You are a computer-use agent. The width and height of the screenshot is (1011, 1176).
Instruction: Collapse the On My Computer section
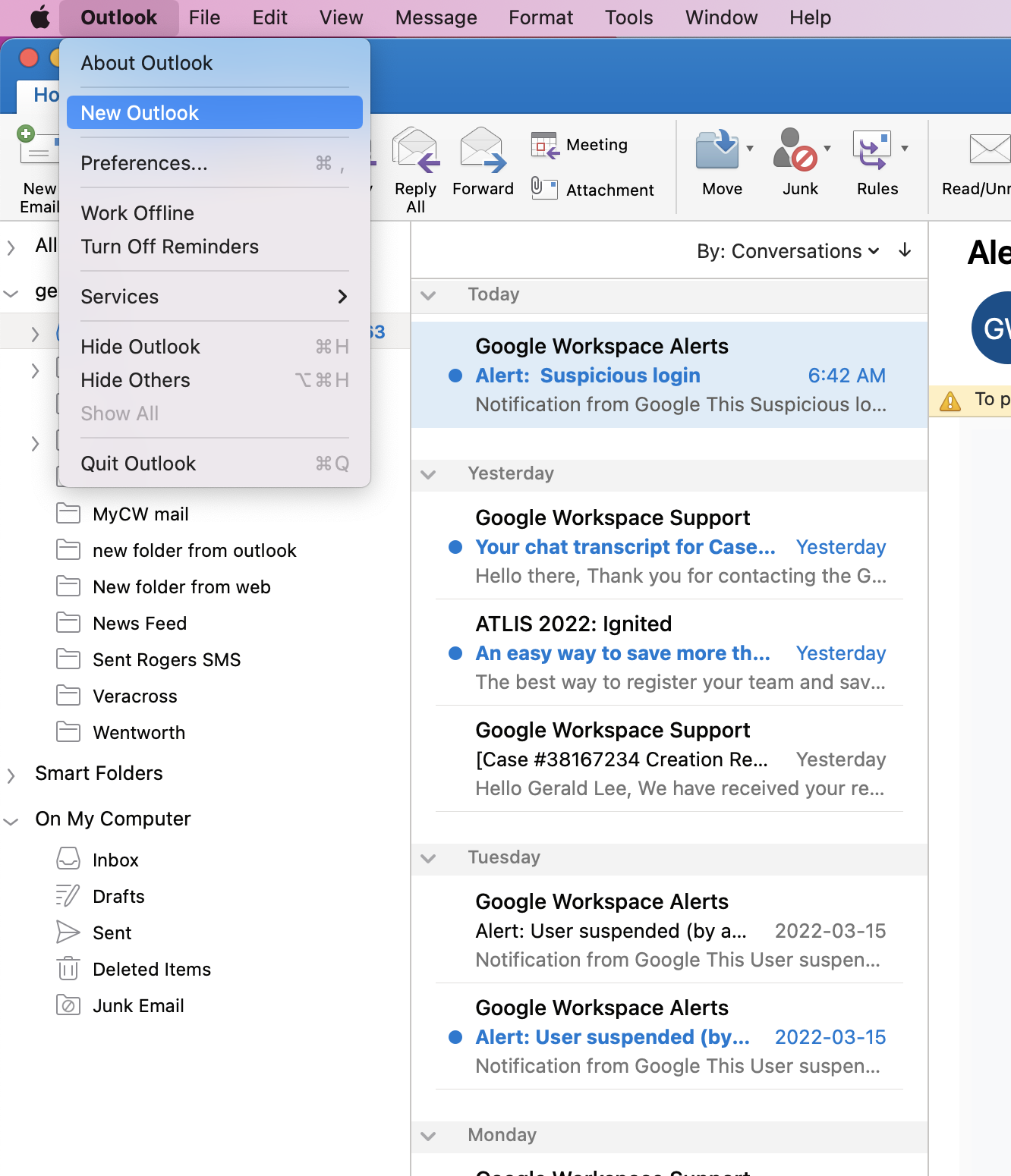click(11, 821)
